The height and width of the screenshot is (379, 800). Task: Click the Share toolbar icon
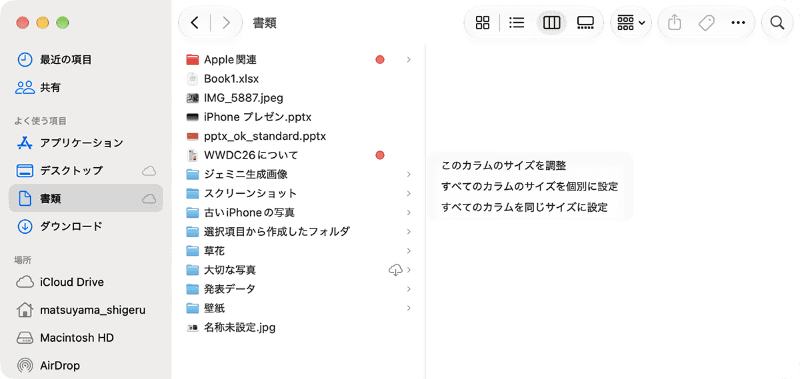point(674,23)
